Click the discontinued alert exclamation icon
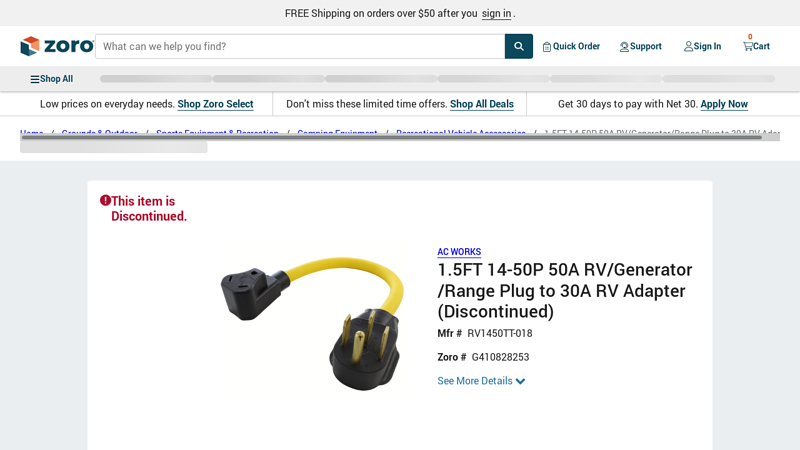 pos(105,201)
